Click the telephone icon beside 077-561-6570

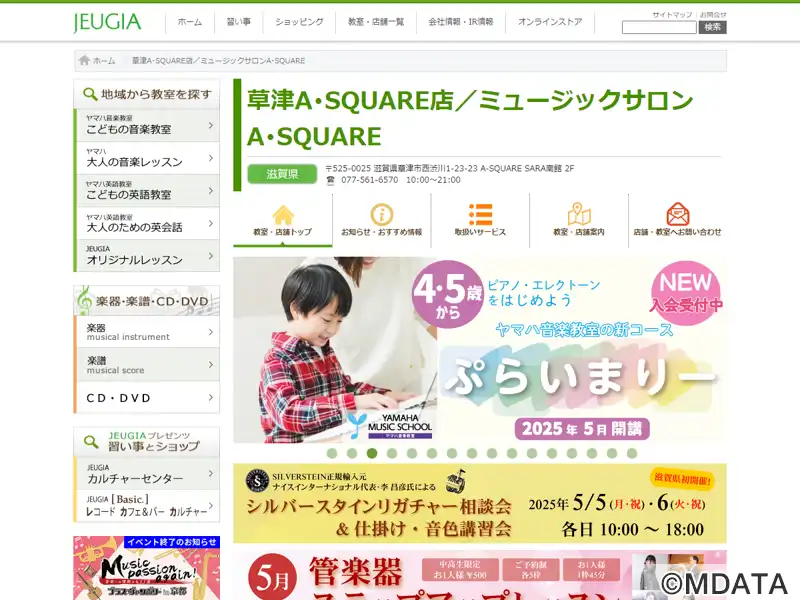(331, 180)
